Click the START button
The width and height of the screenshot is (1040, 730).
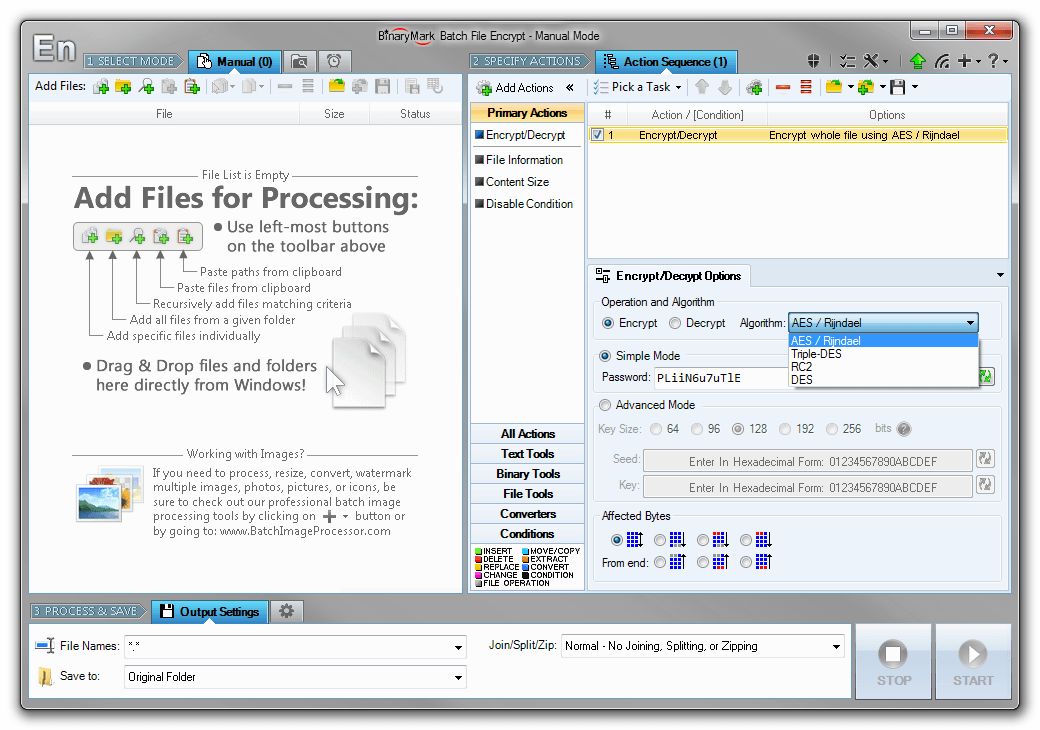tap(973, 661)
